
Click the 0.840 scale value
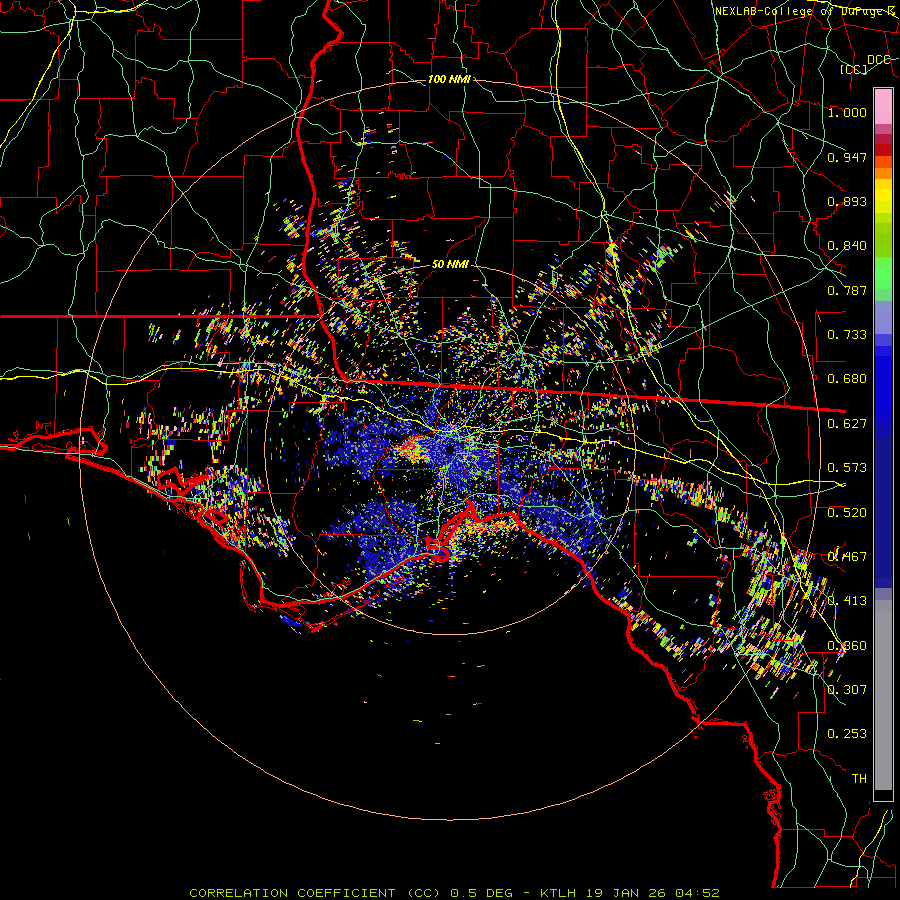point(847,246)
